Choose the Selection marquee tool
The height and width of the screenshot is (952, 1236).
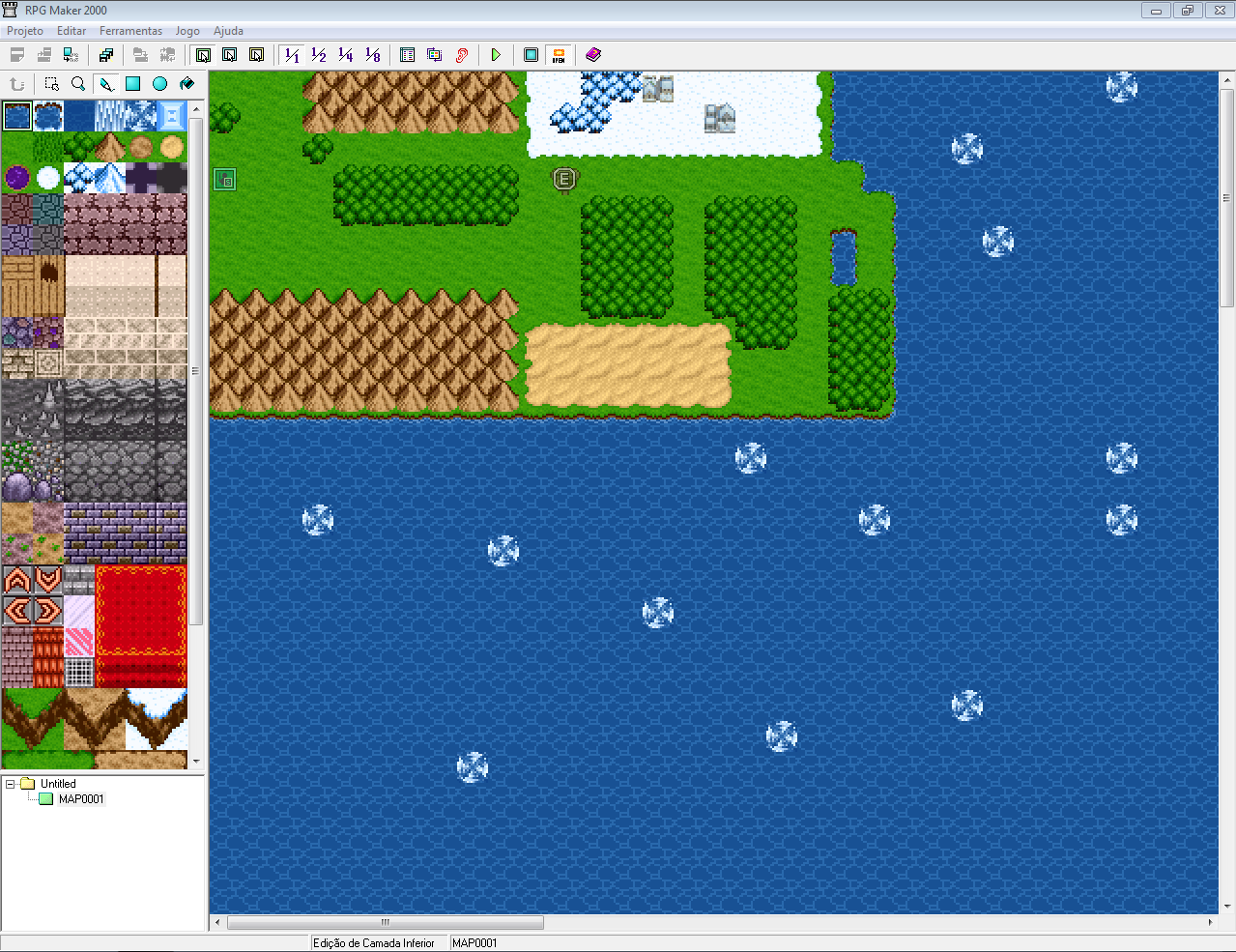coord(52,84)
